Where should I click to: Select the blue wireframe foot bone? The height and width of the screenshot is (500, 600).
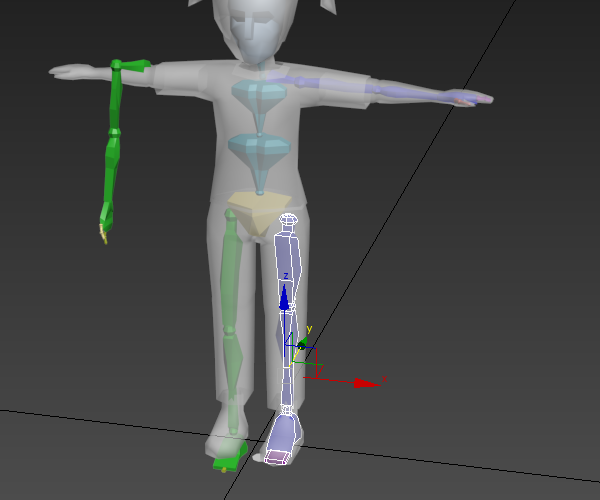[x=282, y=432]
